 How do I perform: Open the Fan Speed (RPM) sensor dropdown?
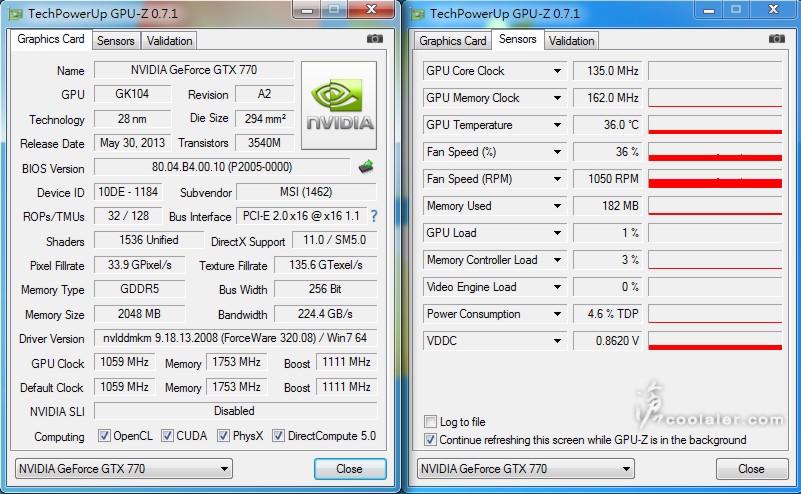(x=557, y=179)
